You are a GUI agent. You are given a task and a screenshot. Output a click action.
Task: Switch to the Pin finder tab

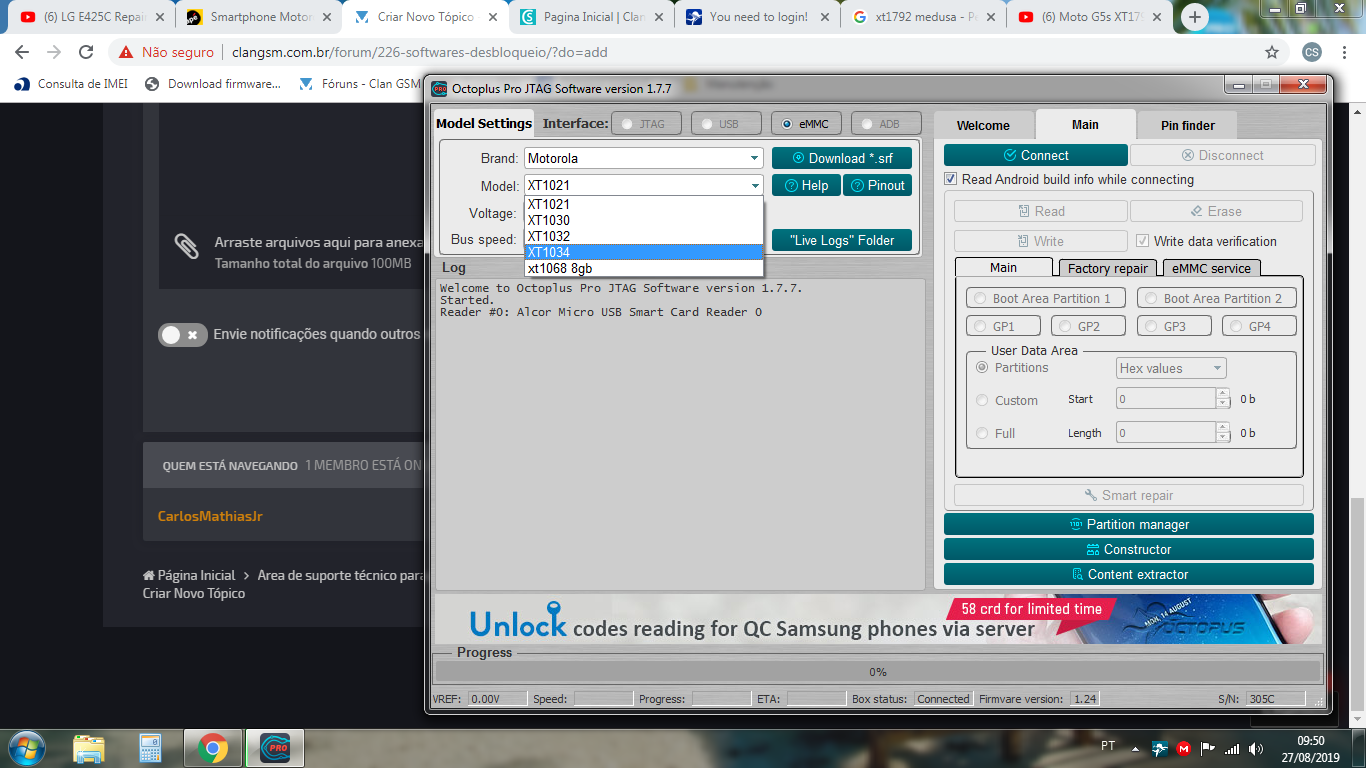(x=1187, y=125)
